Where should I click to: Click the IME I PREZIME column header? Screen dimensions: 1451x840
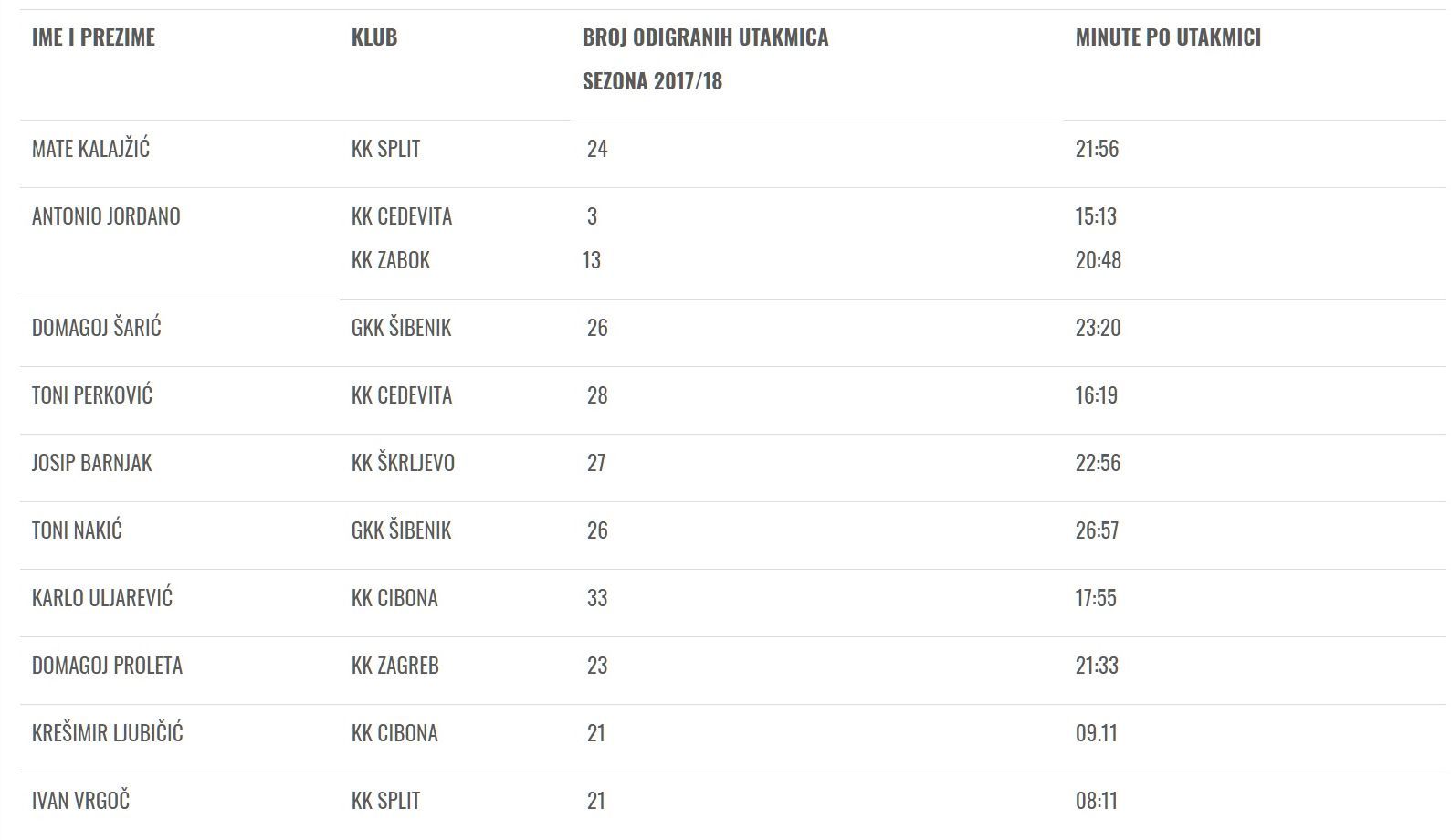[93, 37]
